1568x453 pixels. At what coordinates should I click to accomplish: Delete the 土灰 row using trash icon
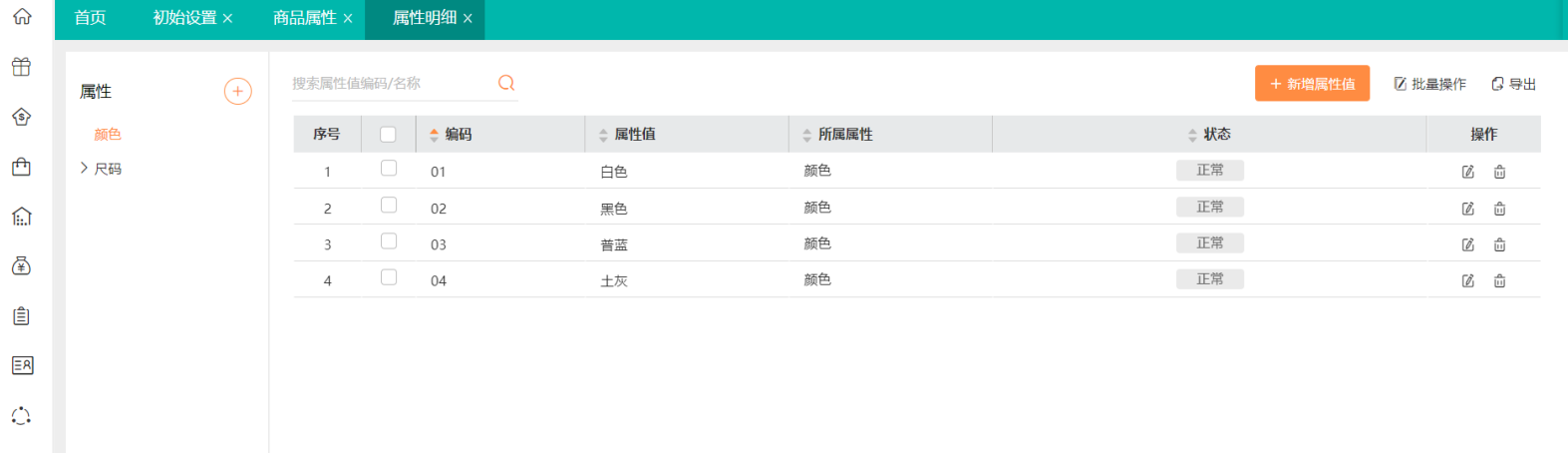coord(1499,281)
